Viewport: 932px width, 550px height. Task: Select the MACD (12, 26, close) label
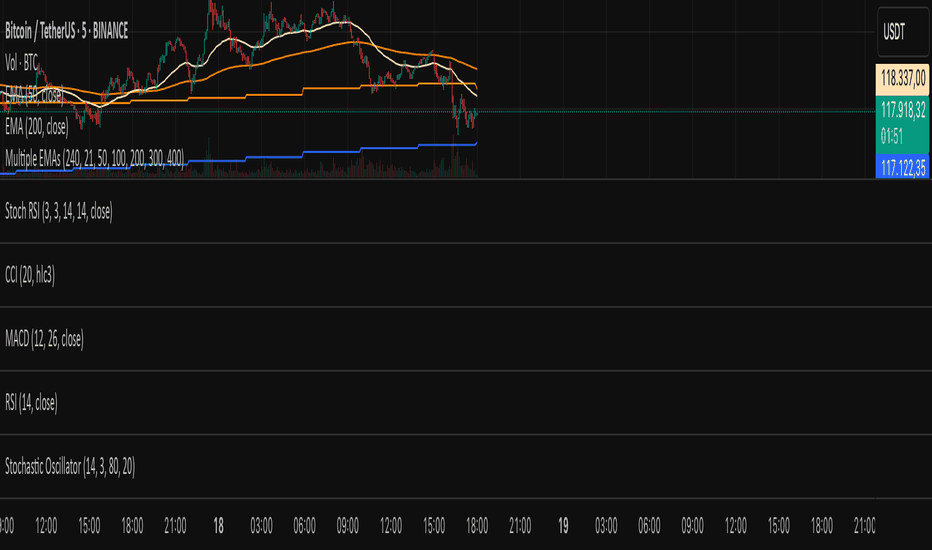[45, 339]
